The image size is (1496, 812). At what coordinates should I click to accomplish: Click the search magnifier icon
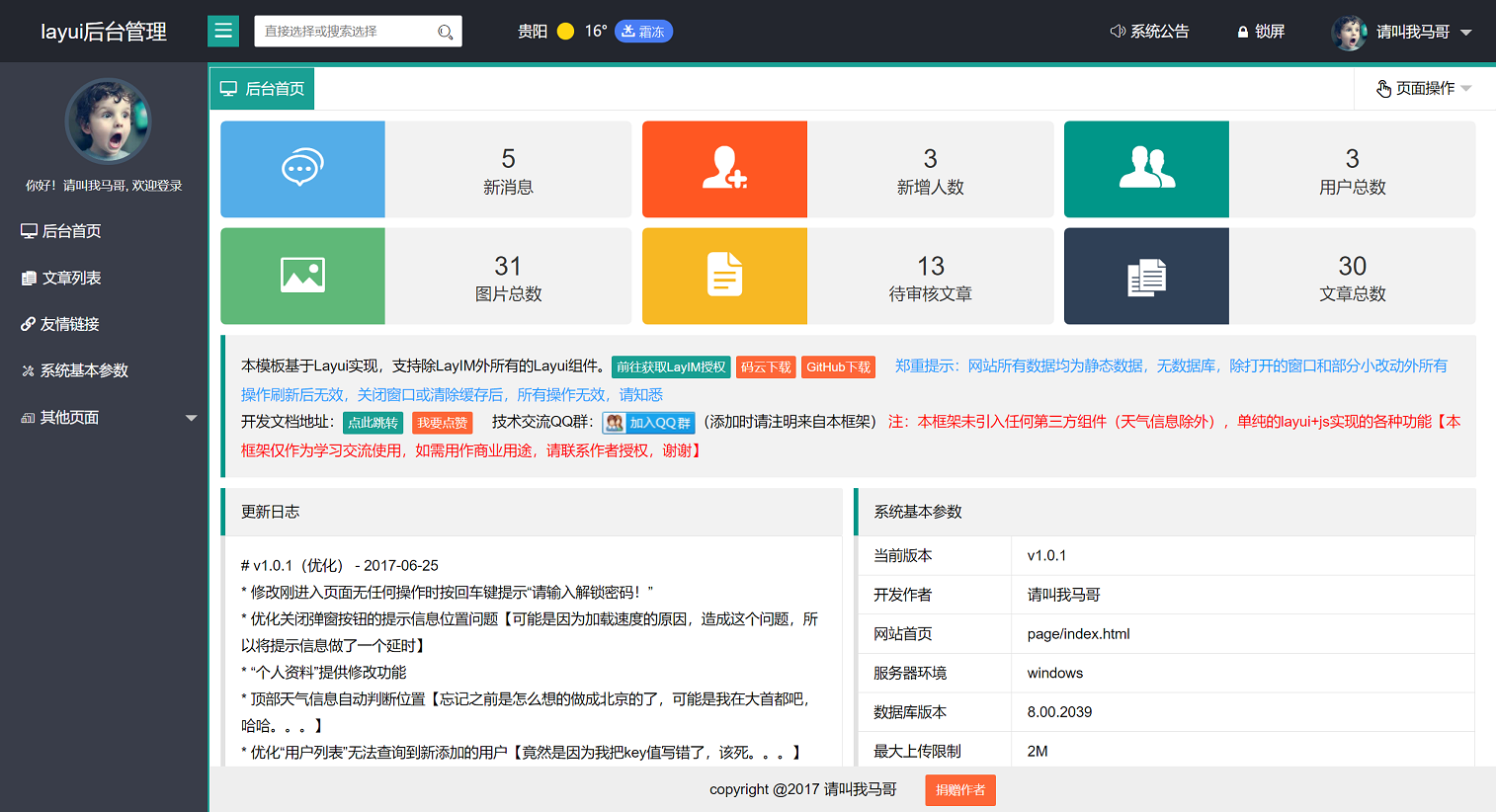pos(447,31)
